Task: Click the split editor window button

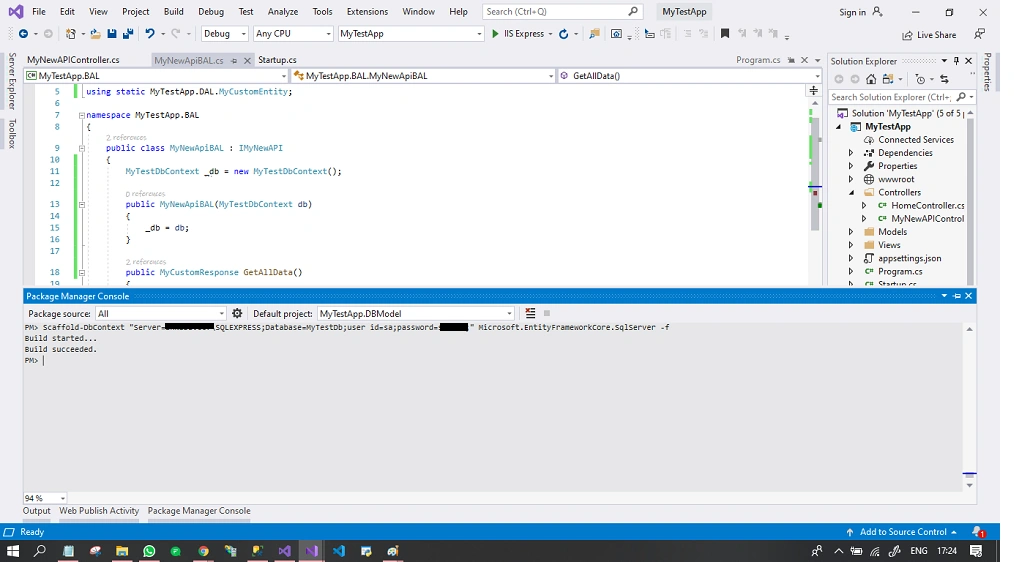Action: (x=814, y=91)
